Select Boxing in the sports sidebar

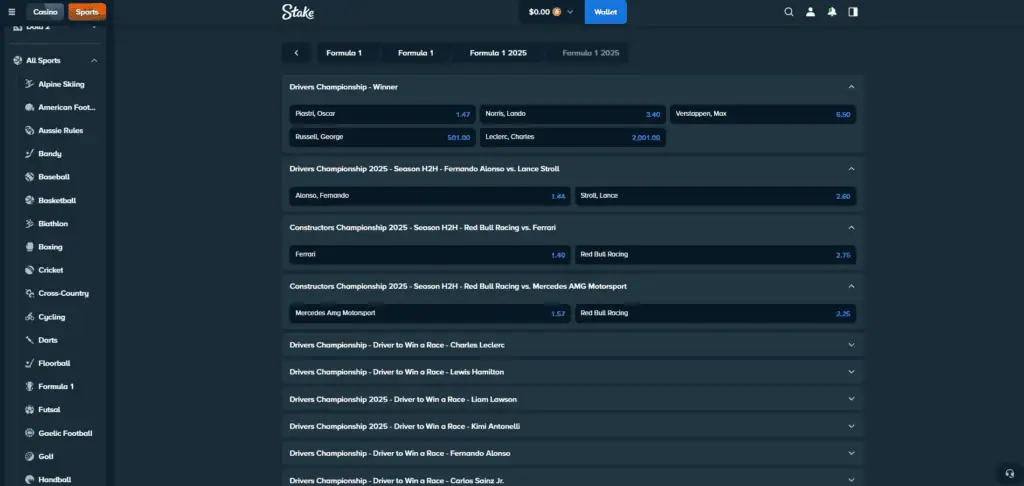click(50, 247)
